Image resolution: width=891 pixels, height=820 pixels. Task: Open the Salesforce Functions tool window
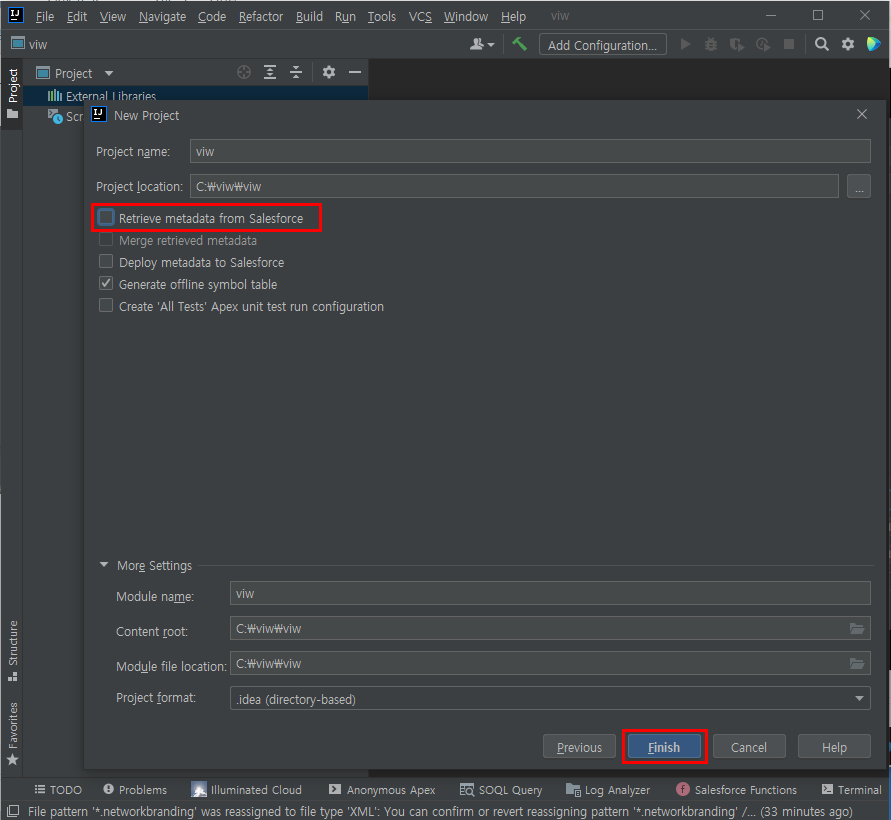pyautogui.click(x=736, y=790)
